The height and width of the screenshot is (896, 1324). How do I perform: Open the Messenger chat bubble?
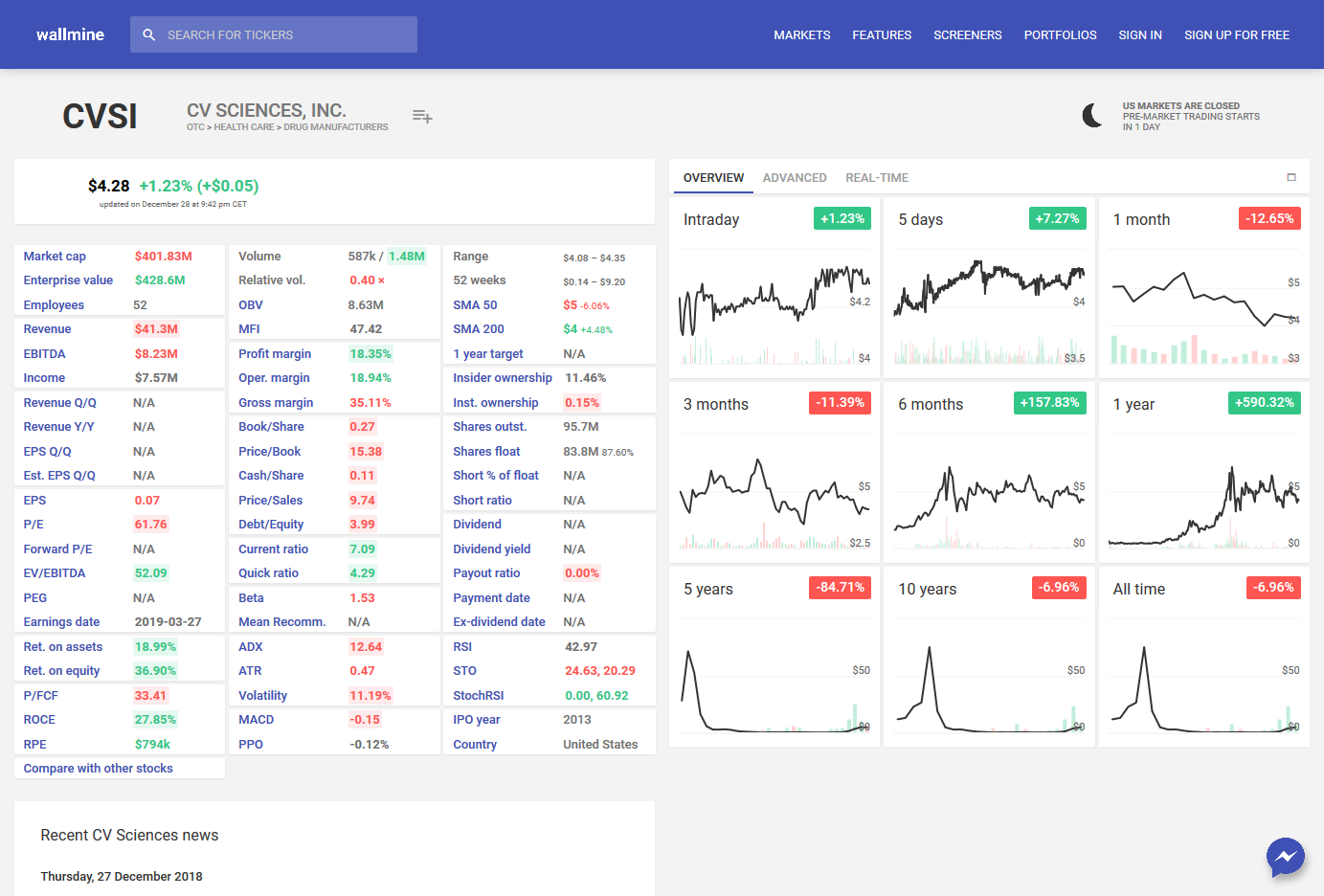(x=1285, y=857)
